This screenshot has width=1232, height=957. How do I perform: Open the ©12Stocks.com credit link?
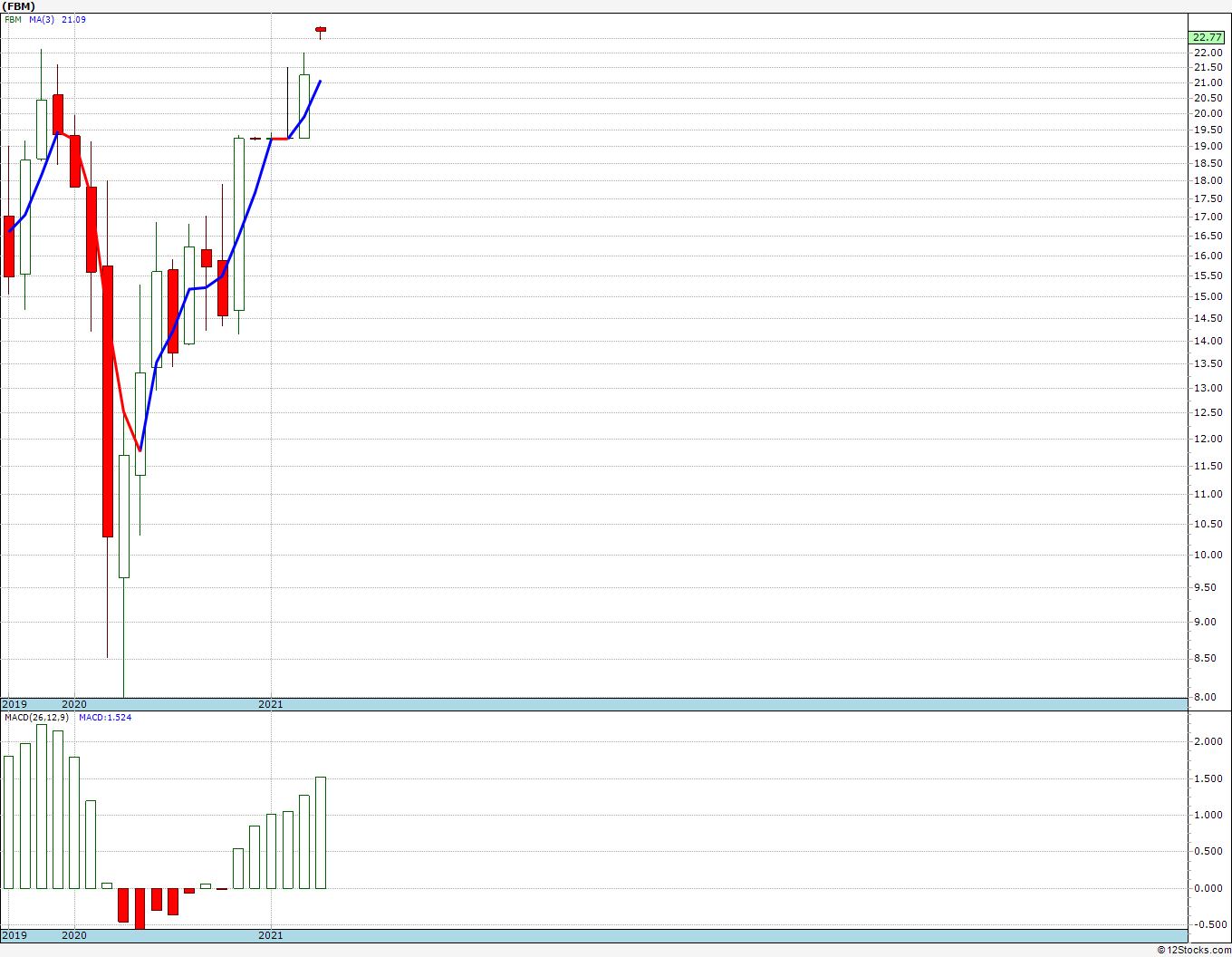pos(1194,950)
